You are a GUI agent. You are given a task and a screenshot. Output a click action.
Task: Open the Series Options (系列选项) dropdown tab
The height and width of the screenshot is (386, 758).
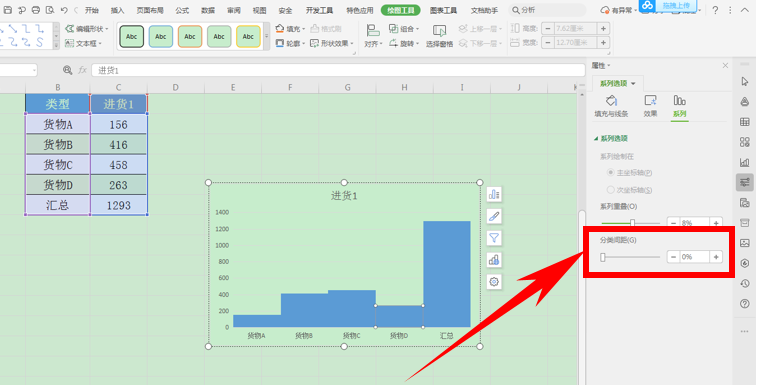pos(618,84)
